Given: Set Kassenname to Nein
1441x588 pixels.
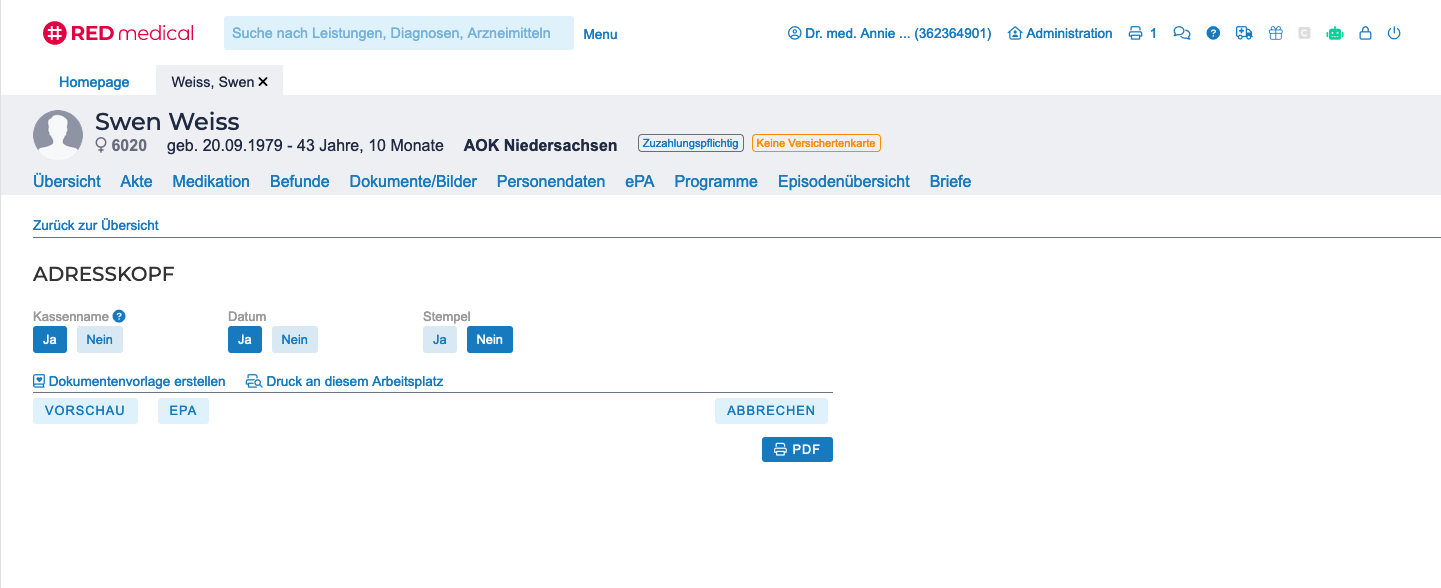Looking at the screenshot, I should point(99,340).
